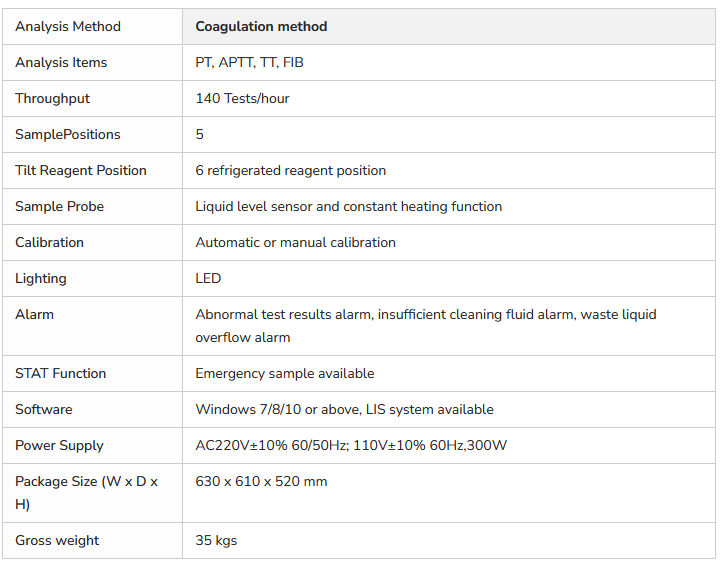Click the "Lighting" row label
This screenshot has width=721, height=568.
tap(41, 279)
